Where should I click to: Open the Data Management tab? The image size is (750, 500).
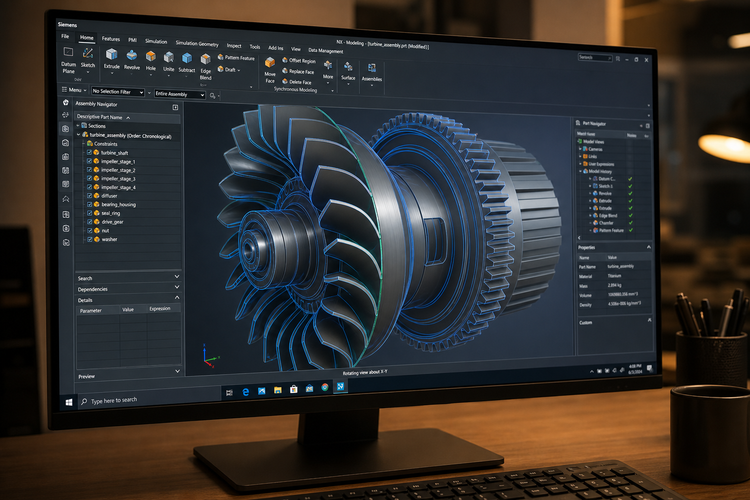(325, 50)
